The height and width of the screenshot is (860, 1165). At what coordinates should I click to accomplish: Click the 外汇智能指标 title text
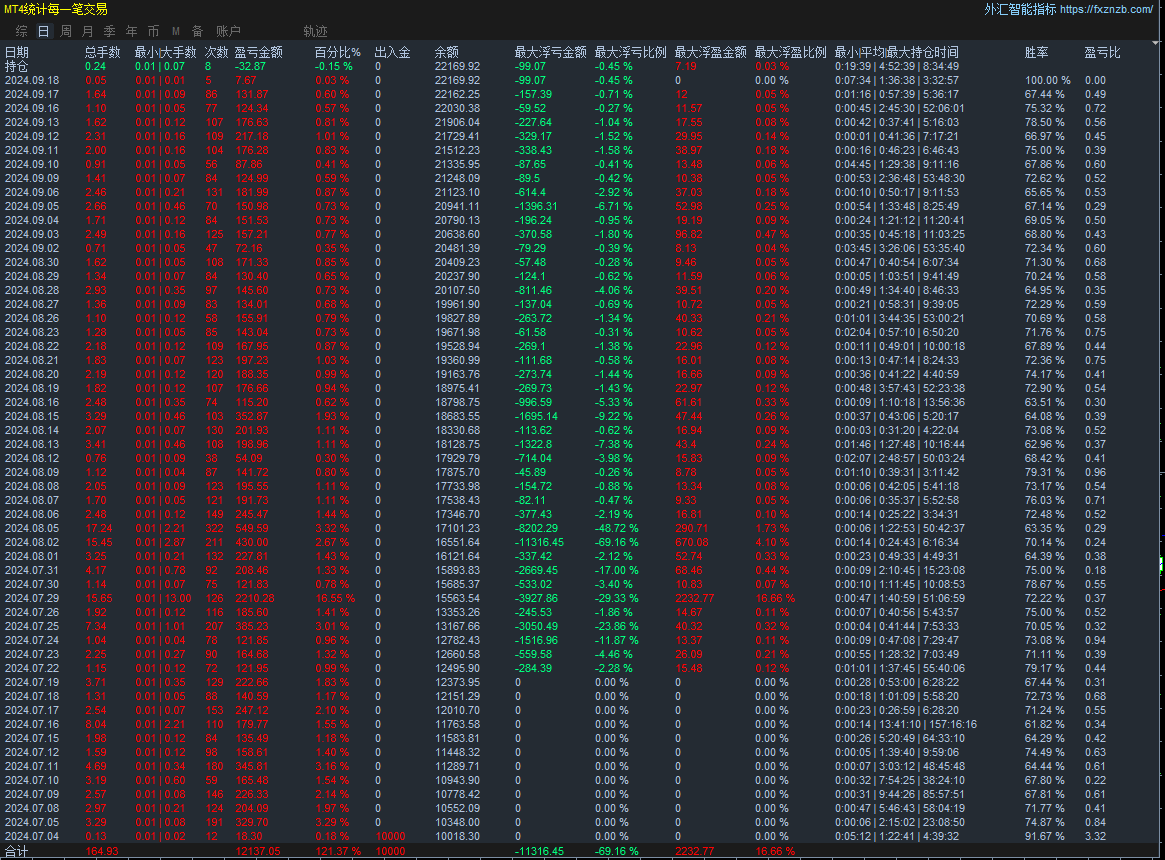pyautogui.click(x=1020, y=10)
